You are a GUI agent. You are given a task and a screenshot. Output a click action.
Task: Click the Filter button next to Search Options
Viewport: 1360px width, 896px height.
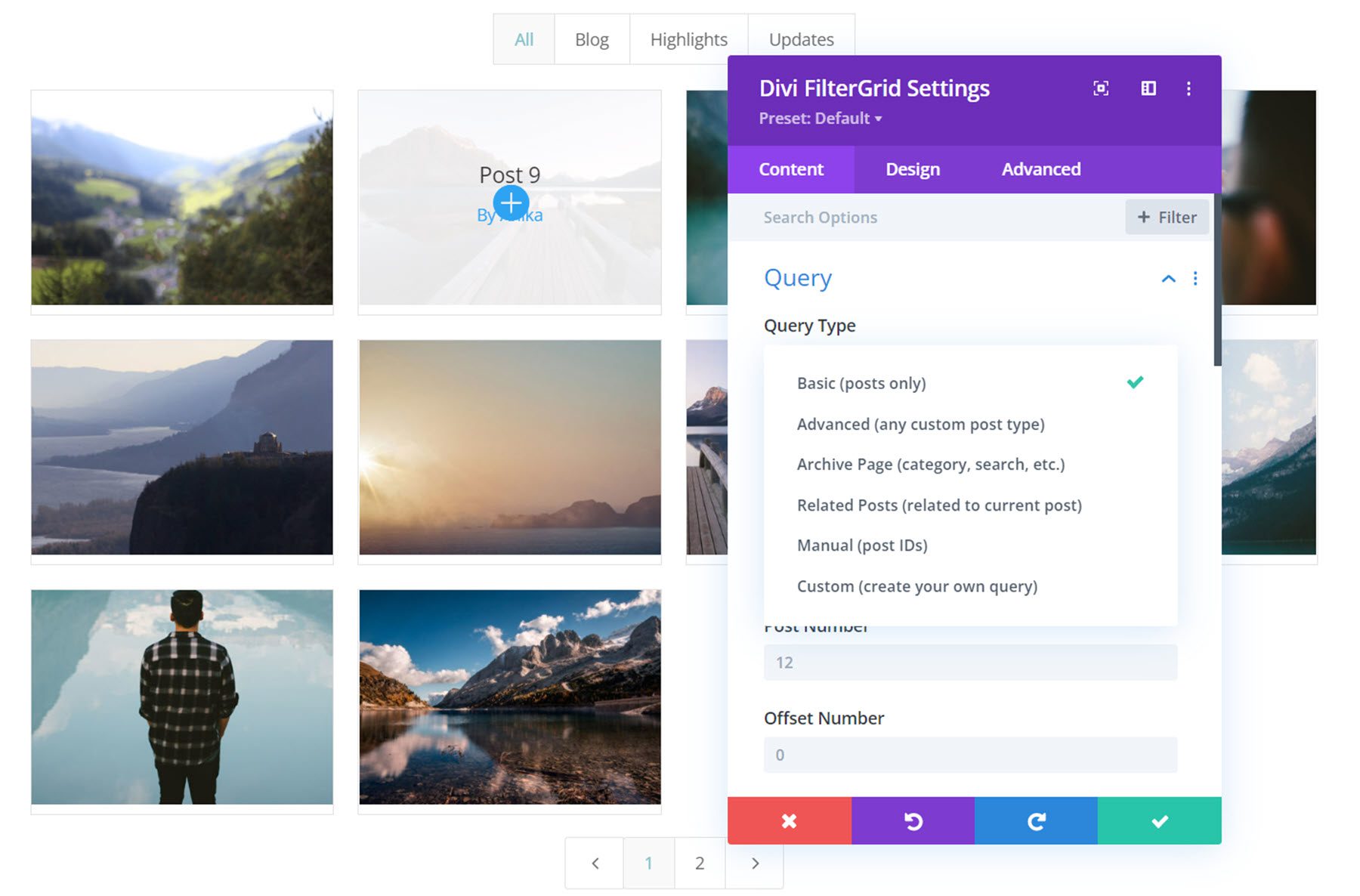point(1167,217)
